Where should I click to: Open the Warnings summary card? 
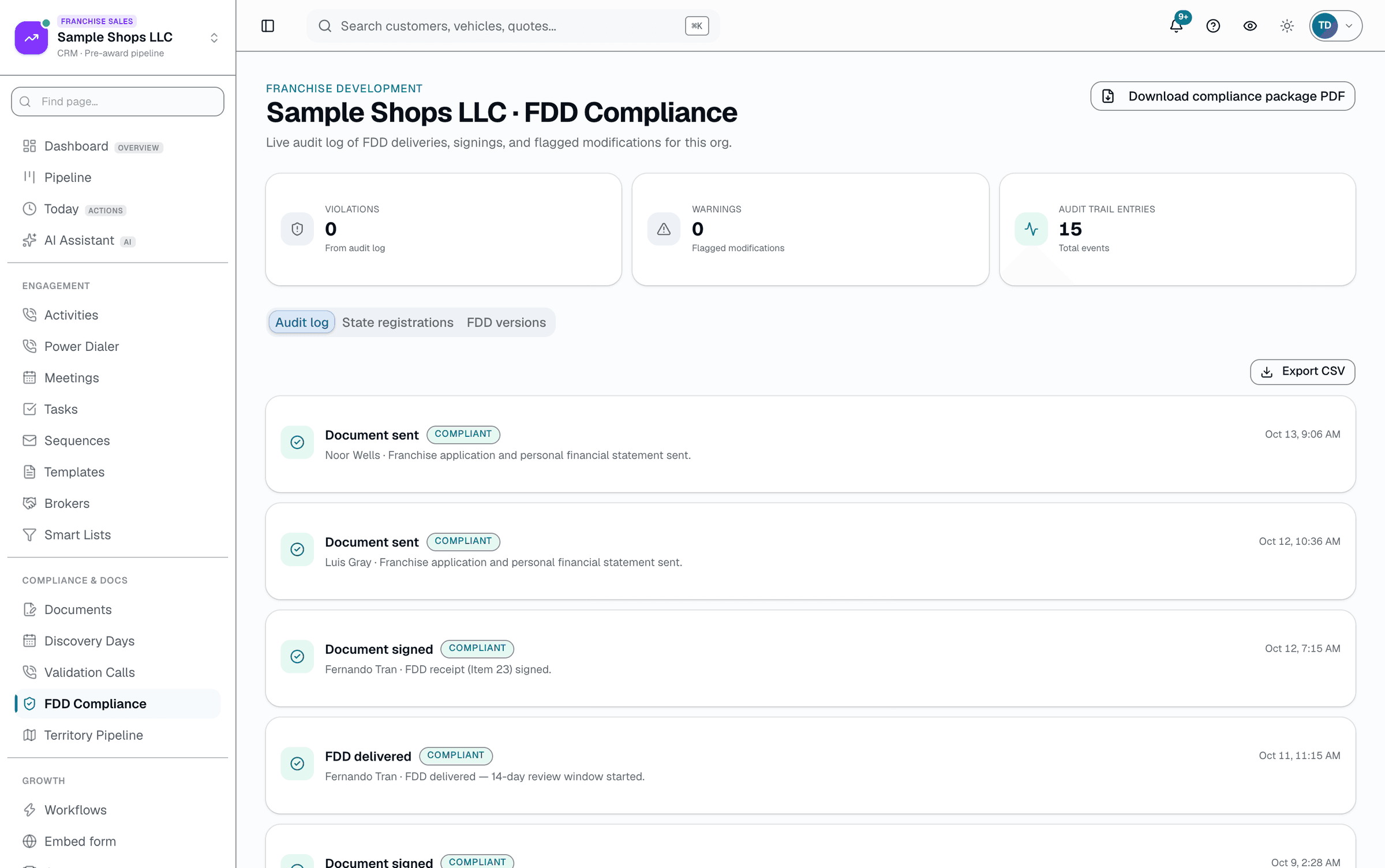click(x=810, y=229)
